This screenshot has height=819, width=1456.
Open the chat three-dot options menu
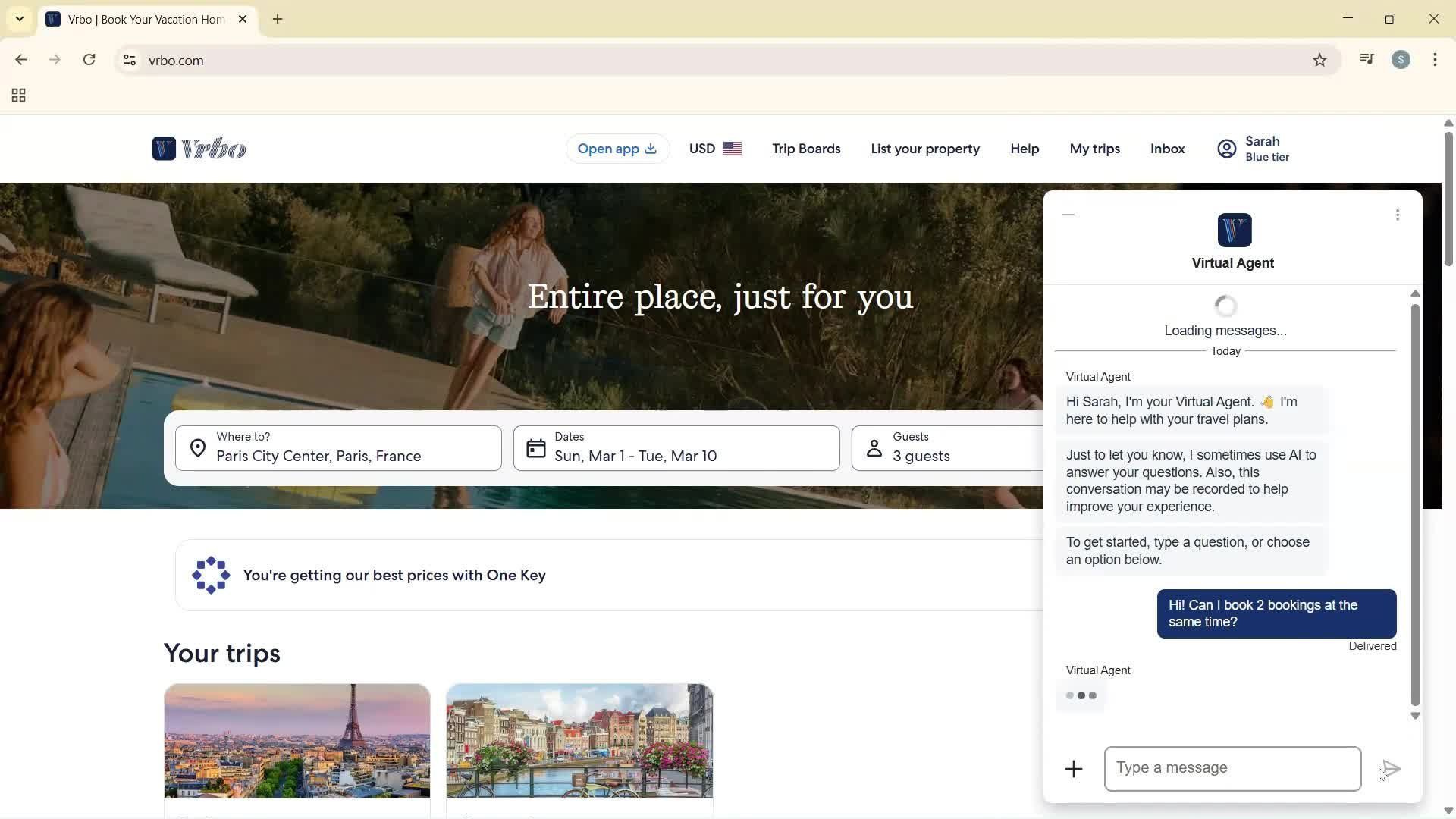coord(1397,215)
